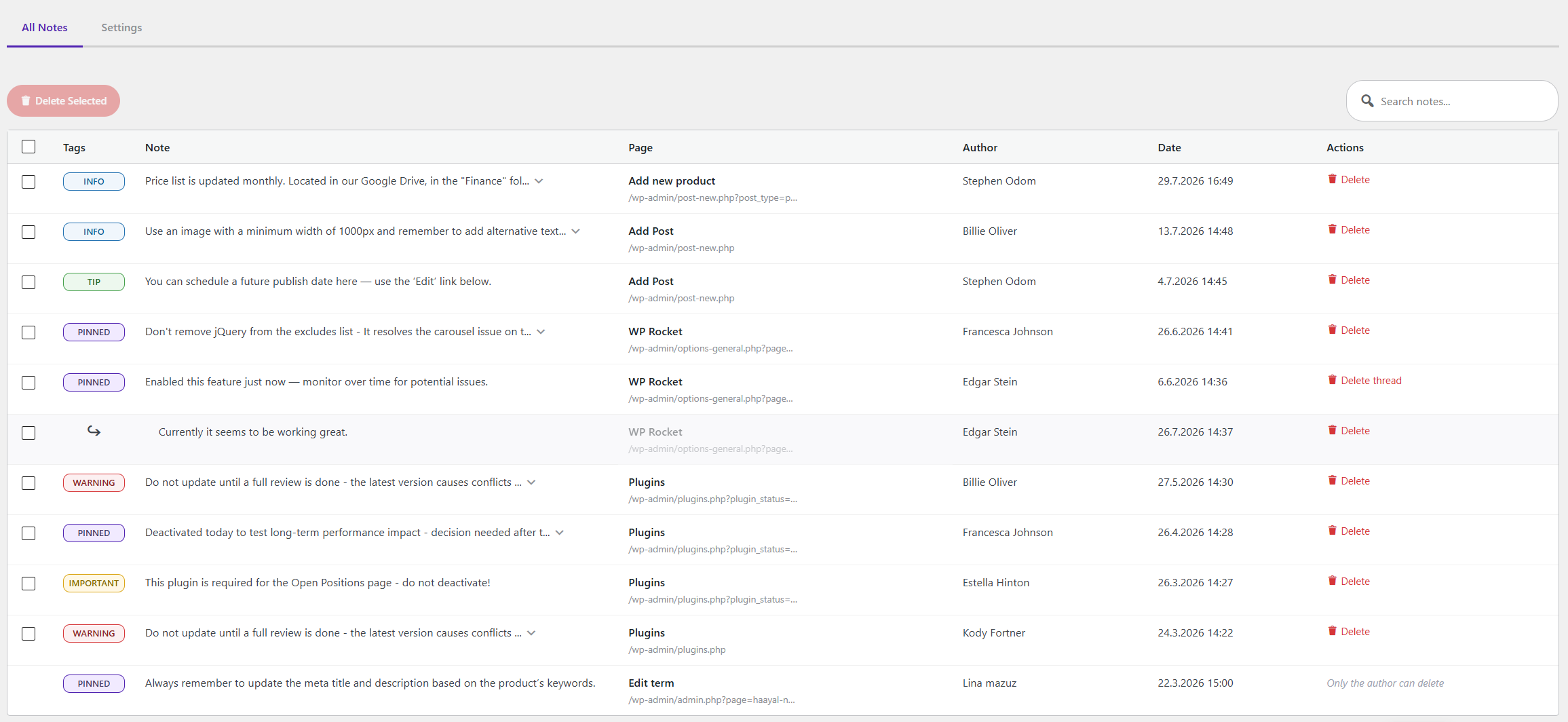Viewport: 1568px width, 722px height.
Task: Check the checkbox next to the TIP note
Action: 28,282
